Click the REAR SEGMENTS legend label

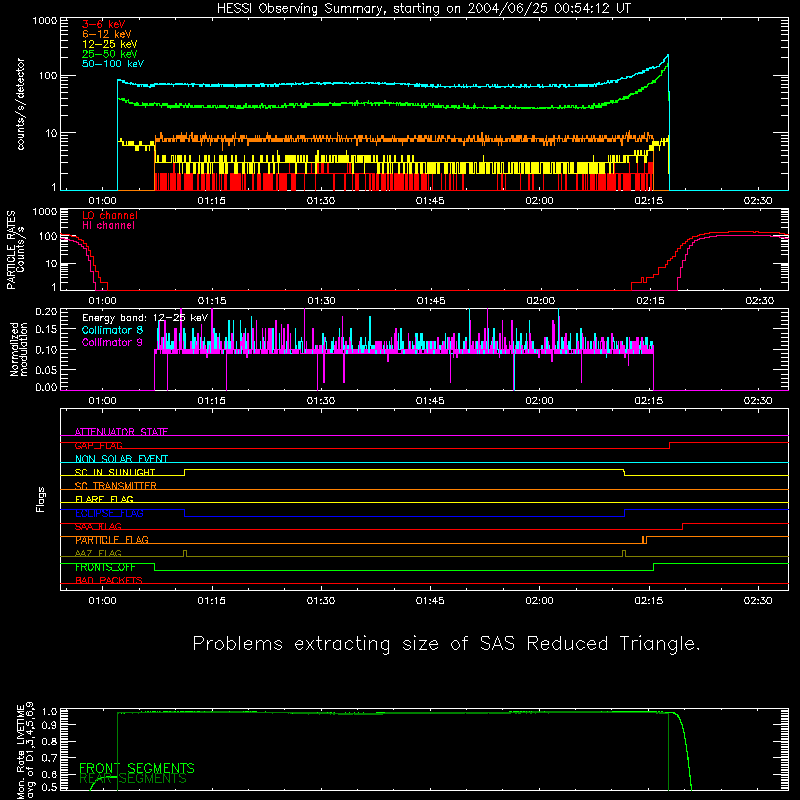coord(133,779)
